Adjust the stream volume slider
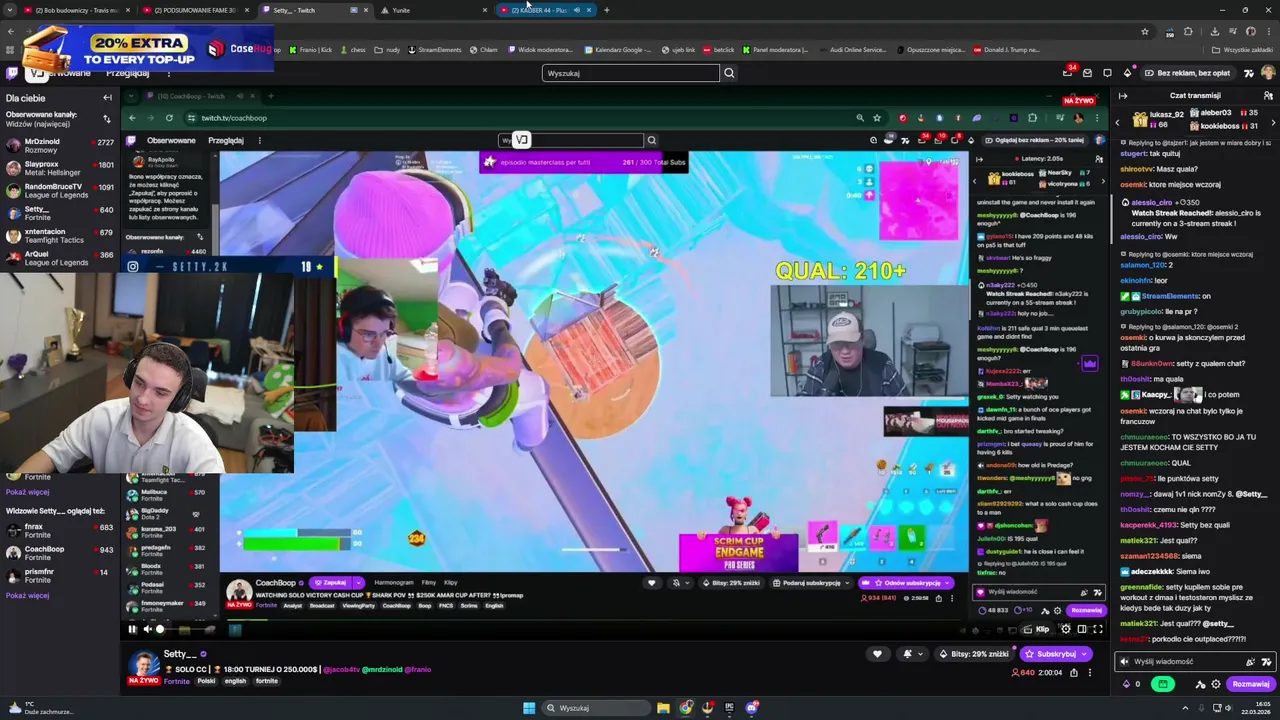Screen dimensions: 1280x720 coord(184,629)
